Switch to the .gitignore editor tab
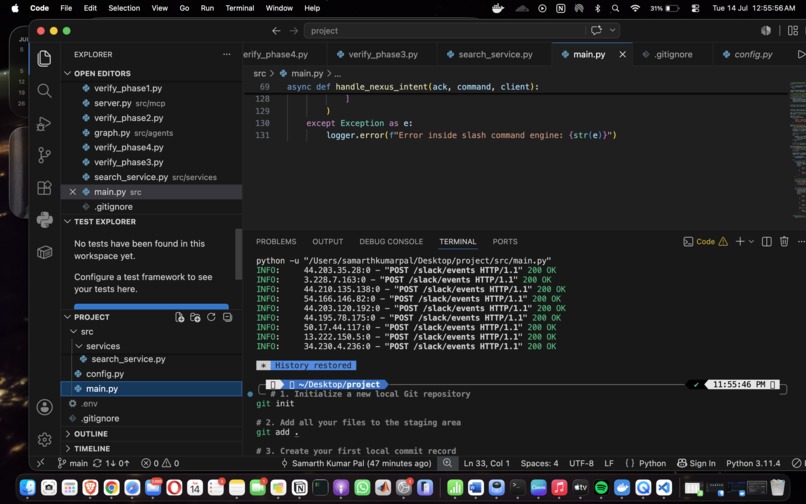 tap(673, 55)
